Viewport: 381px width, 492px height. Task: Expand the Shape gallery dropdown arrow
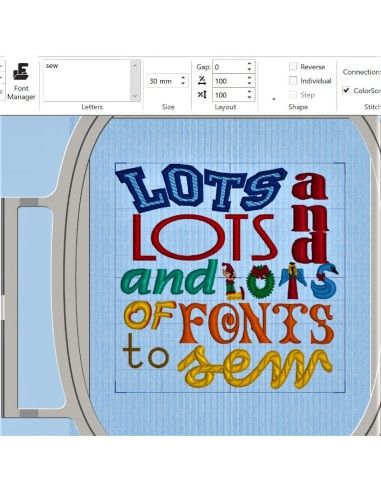tap(274, 99)
